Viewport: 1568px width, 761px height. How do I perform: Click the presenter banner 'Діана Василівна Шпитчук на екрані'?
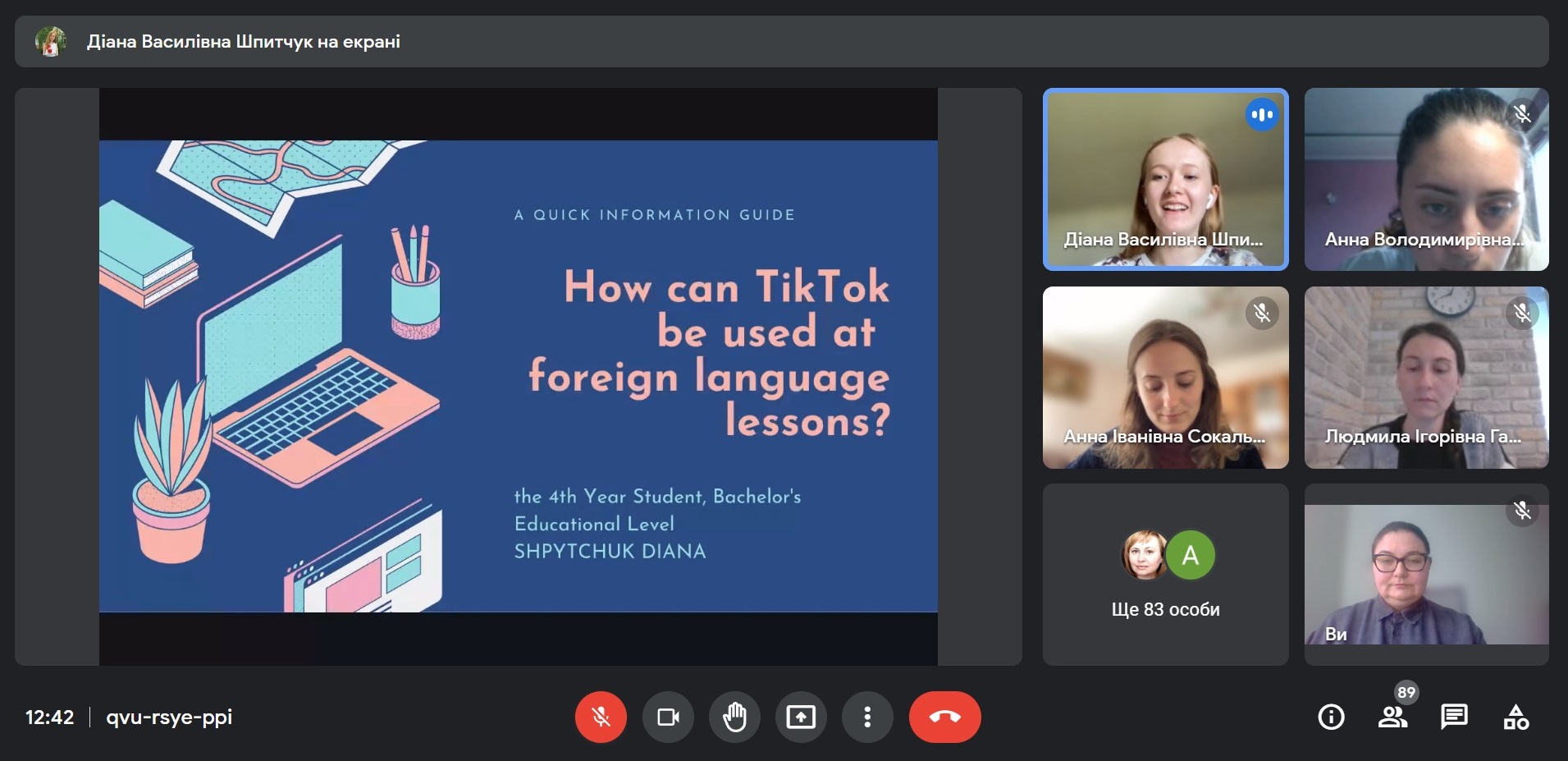coord(244,42)
